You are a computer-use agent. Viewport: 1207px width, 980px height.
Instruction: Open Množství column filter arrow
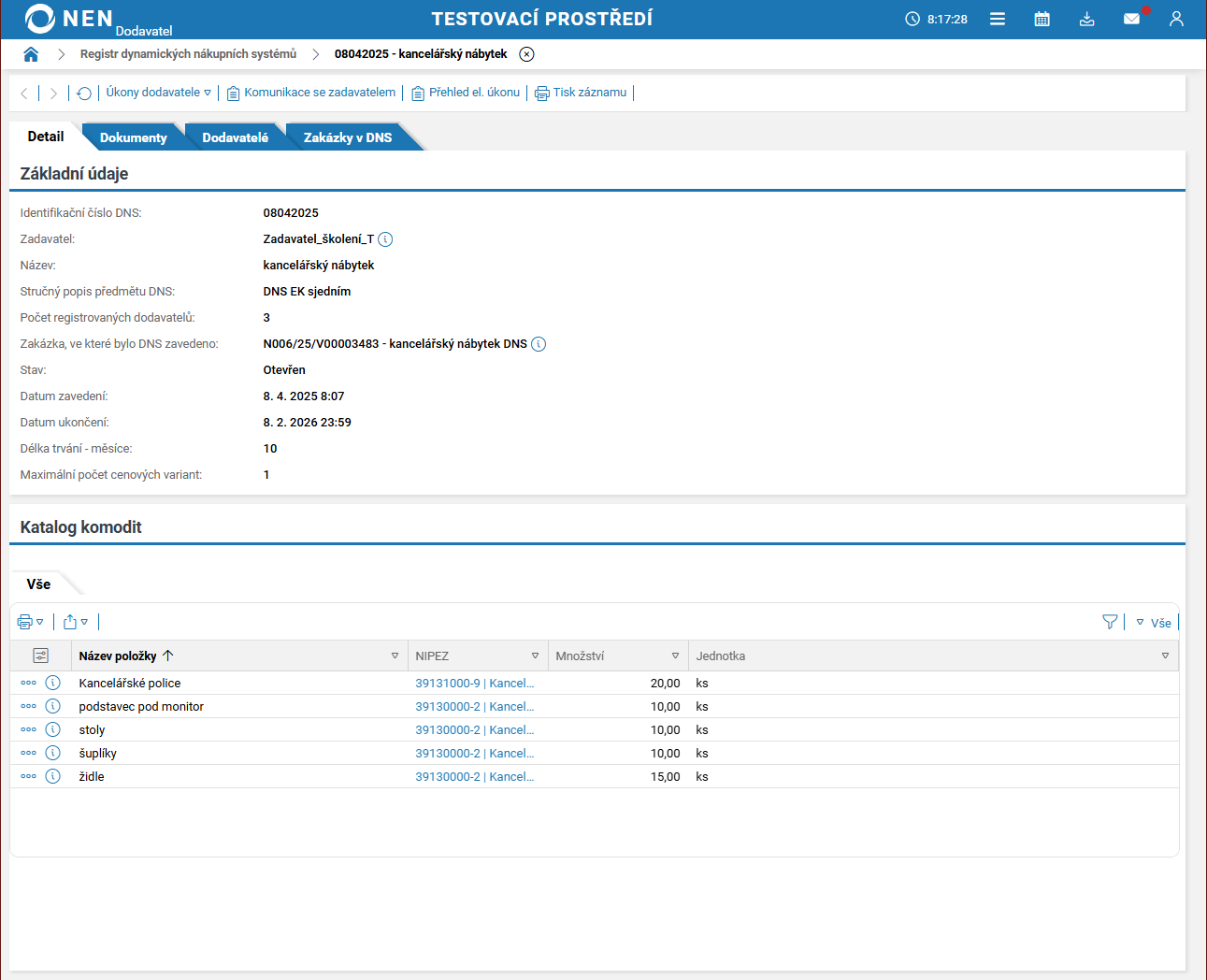pyautogui.click(x=675, y=656)
